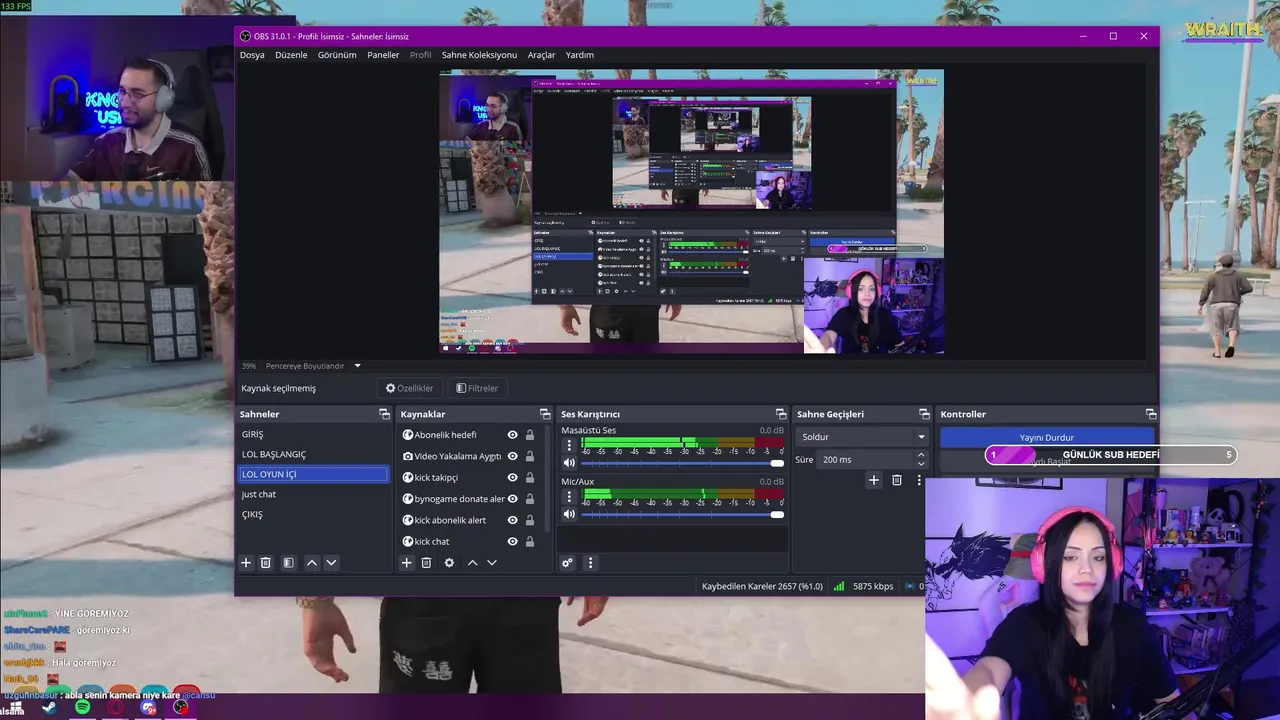
Task: Add a new scene with the plus icon in Sahneler
Action: click(x=246, y=563)
